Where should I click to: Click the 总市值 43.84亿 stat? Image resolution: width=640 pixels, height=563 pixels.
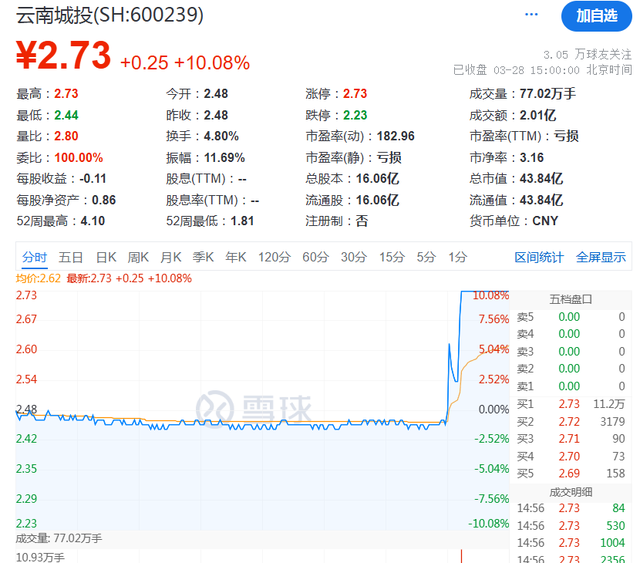(516, 179)
